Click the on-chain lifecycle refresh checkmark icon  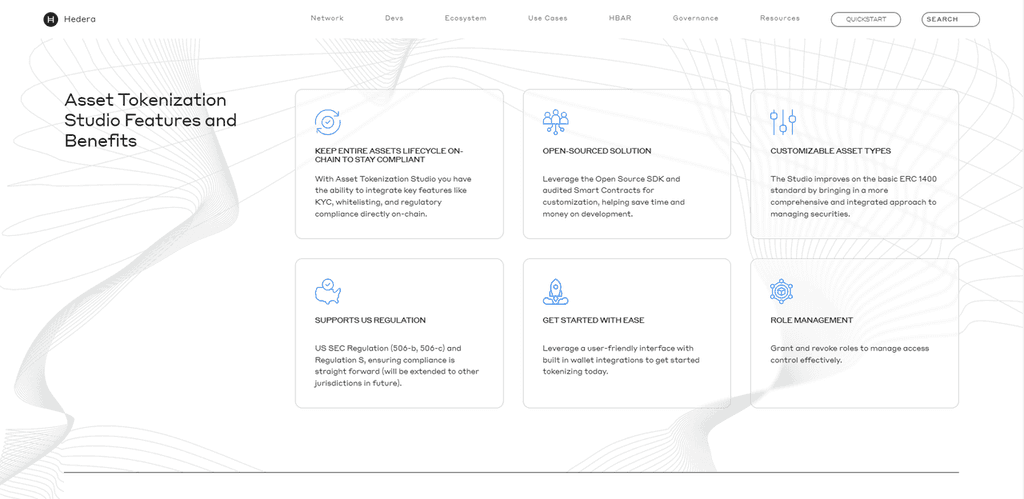pos(328,121)
